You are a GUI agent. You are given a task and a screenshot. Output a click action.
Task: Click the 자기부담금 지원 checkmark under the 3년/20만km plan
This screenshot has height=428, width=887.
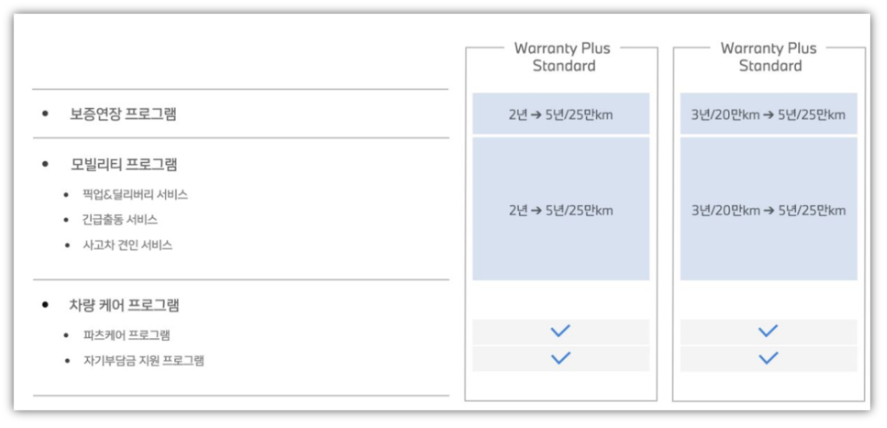point(768,359)
